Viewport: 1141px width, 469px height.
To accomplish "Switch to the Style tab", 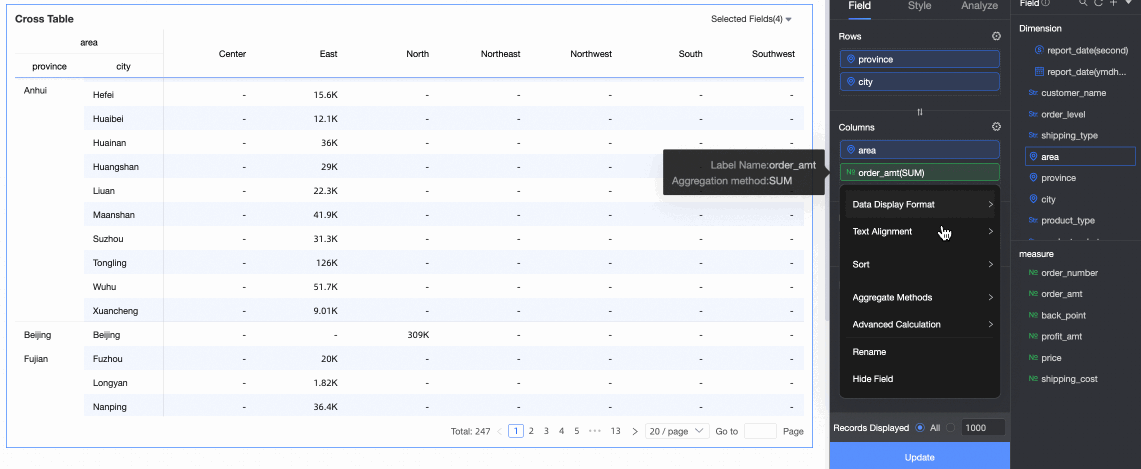I will pos(919,6).
